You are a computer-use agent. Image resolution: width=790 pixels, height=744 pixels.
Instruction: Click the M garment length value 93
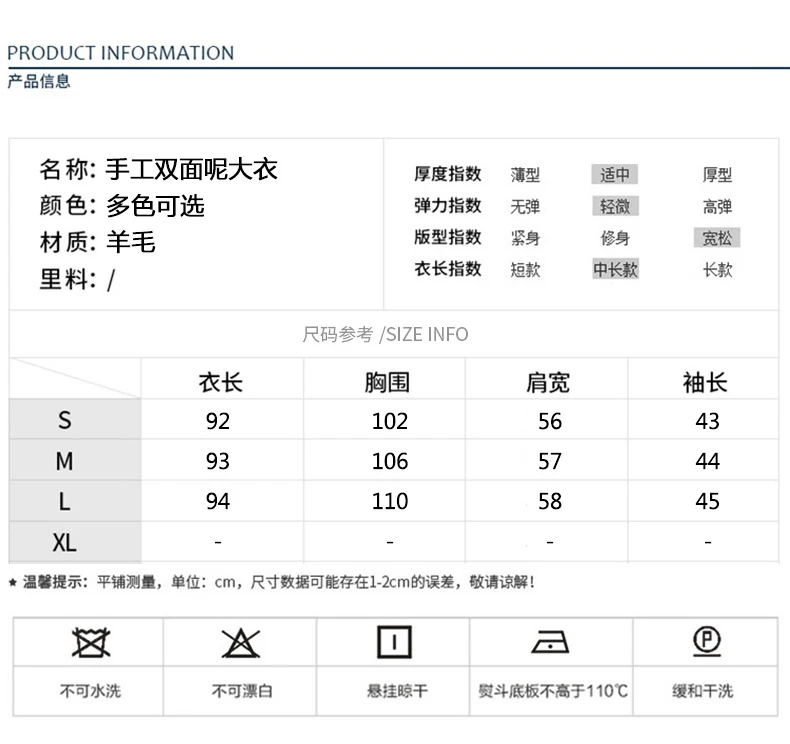point(218,461)
